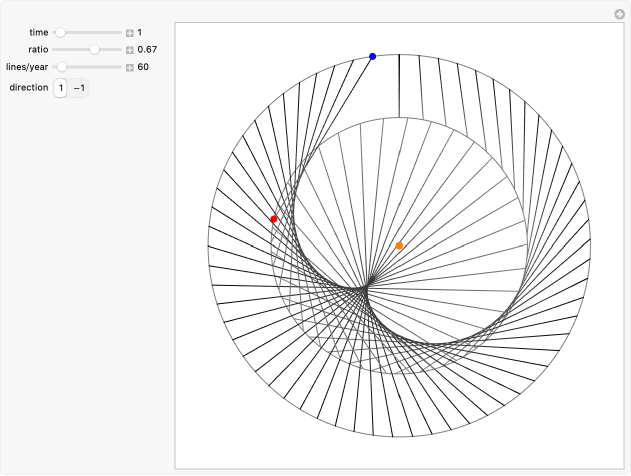Screen dimensions: 631x476
Task: Click the blue planet dot
Action: tap(373, 56)
